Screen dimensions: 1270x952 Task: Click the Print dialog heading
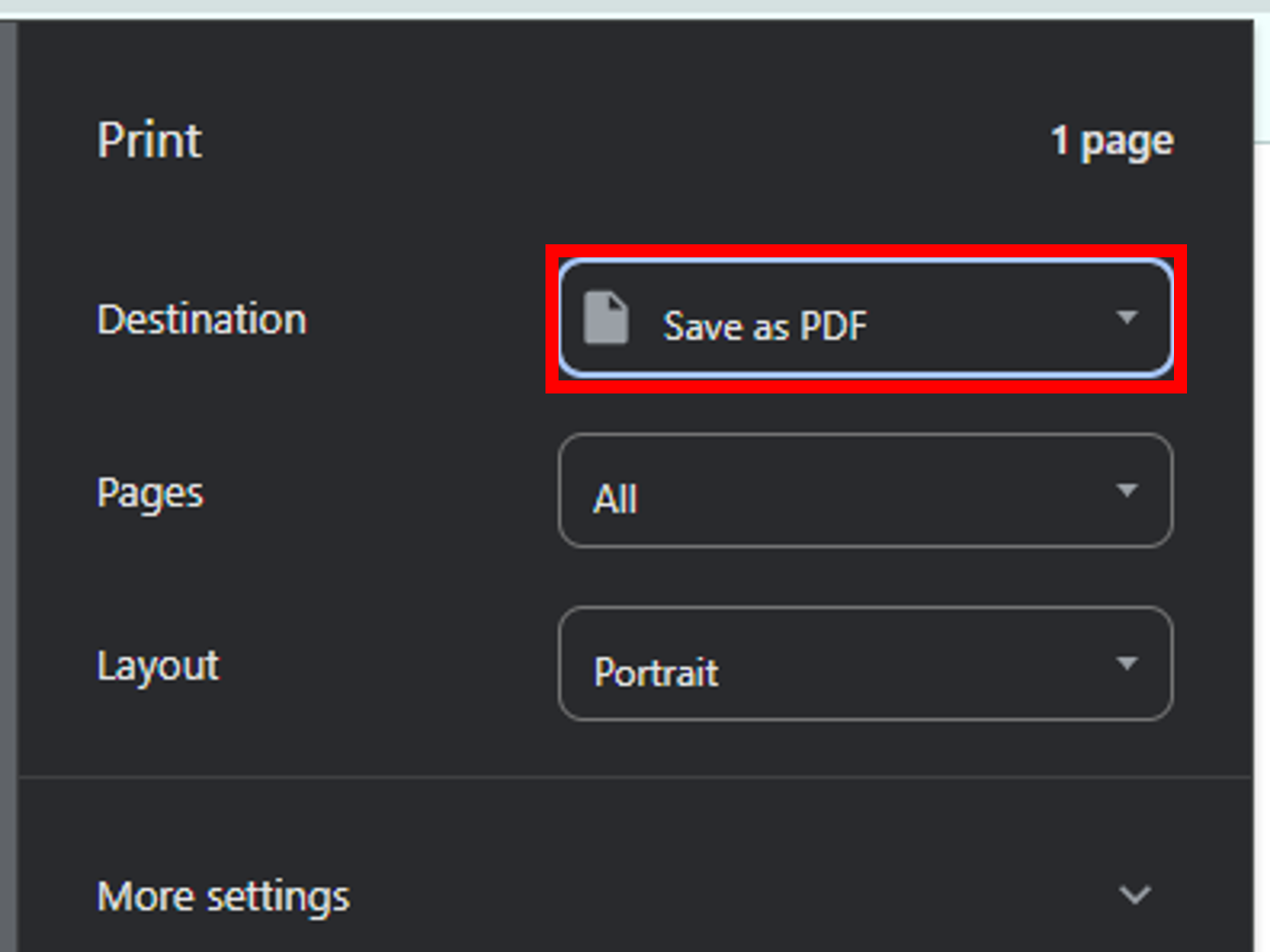click(149, 141)
